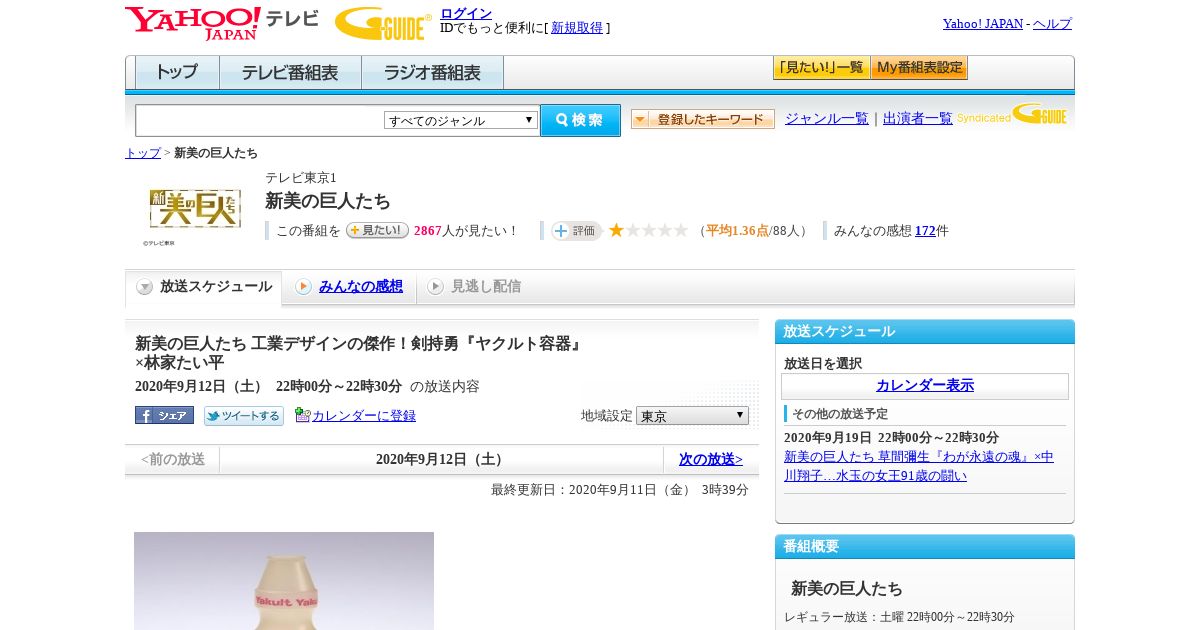The width and height of the screenshot is (1200, 630).
Task: Click 平均1.36点 rating text
Action: coord(738,230)
